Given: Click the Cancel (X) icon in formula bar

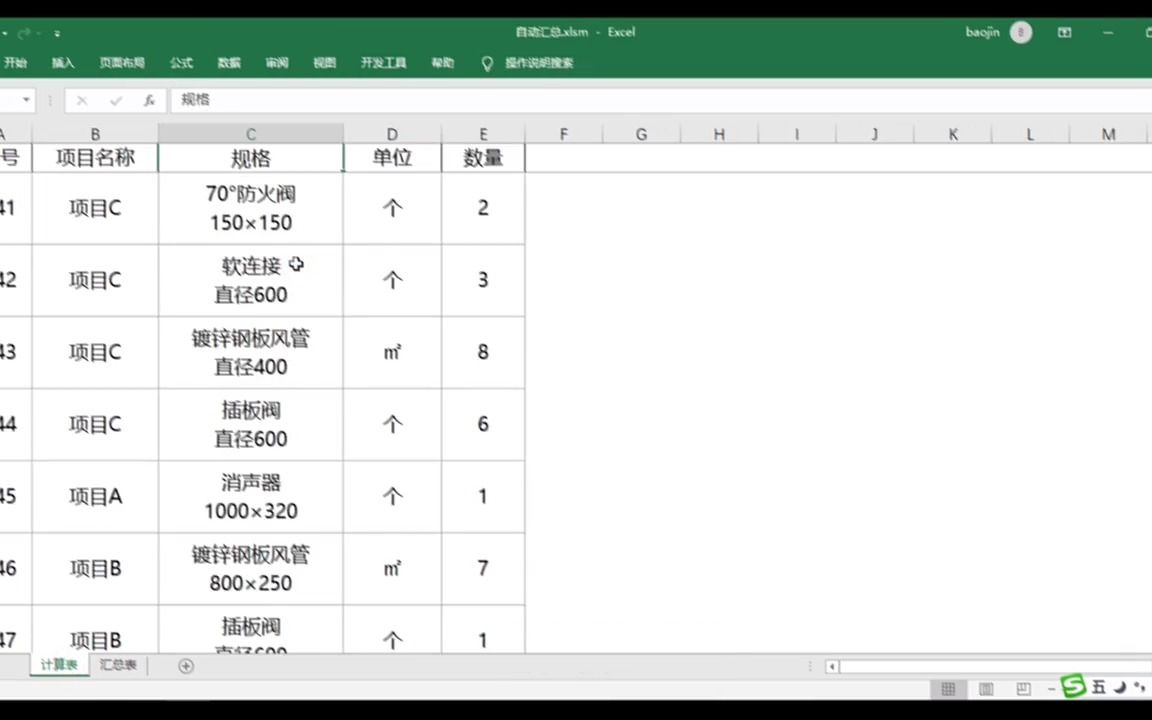Looking at the screenshot, I should click(x=81, y=100).
